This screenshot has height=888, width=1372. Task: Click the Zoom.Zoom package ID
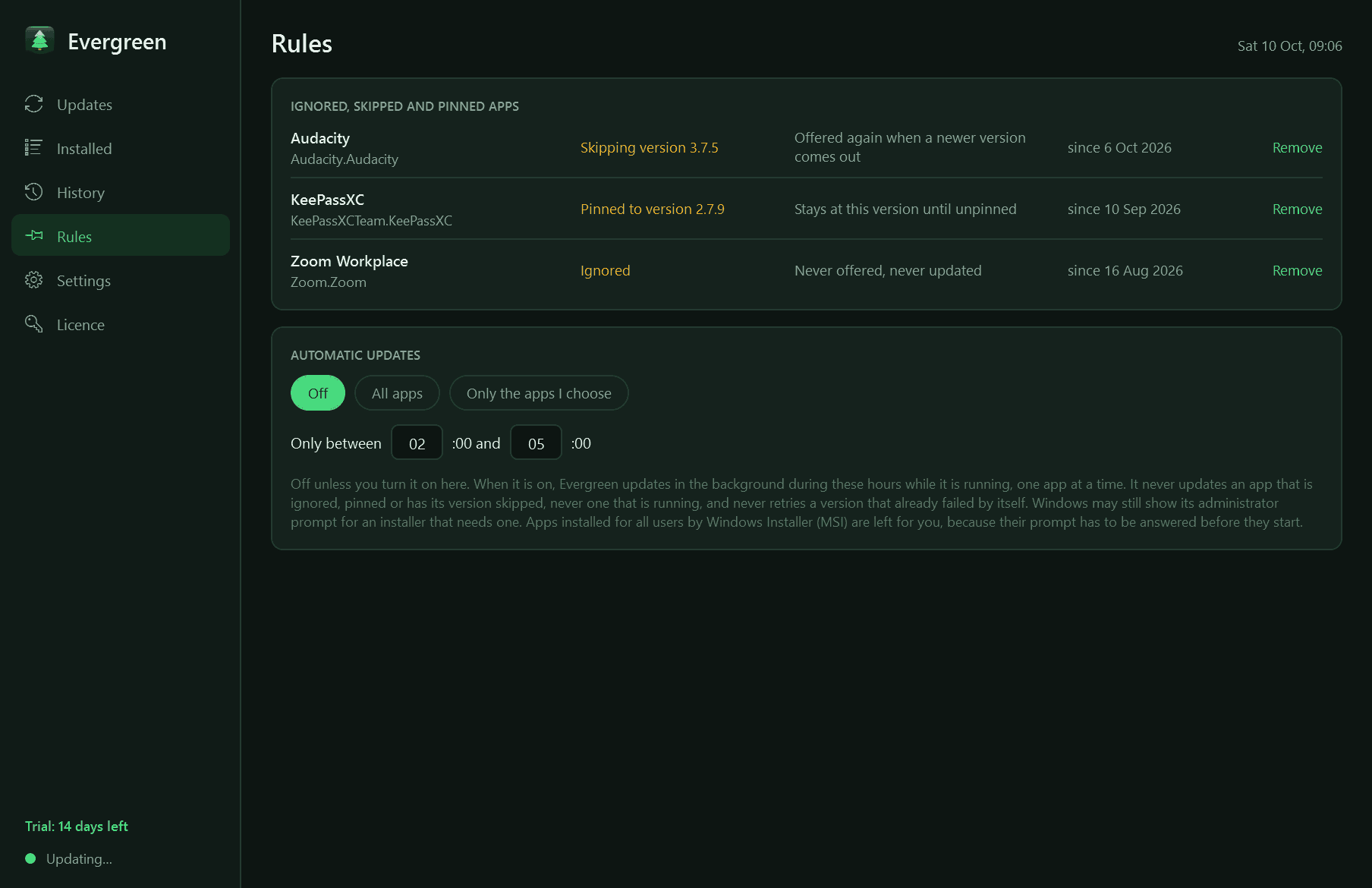(329, 282)
